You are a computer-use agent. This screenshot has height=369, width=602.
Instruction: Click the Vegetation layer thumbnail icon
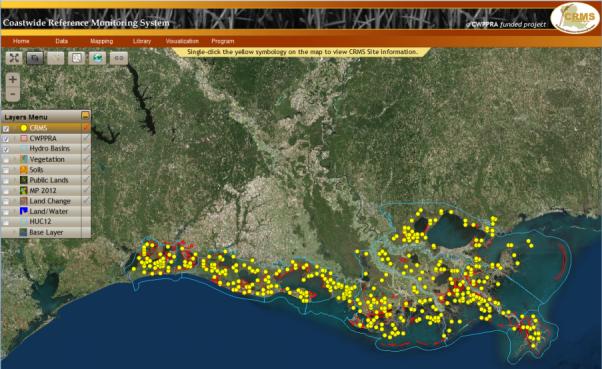tap(24, 159)
